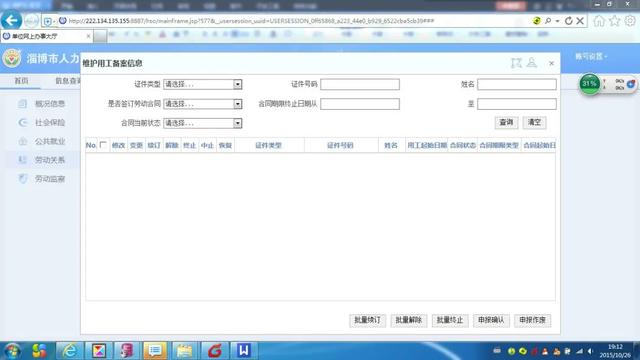Viewport: 640px width, 360px height.
Task: Select 劳动监察 in the sidebar
Action: 50,178
